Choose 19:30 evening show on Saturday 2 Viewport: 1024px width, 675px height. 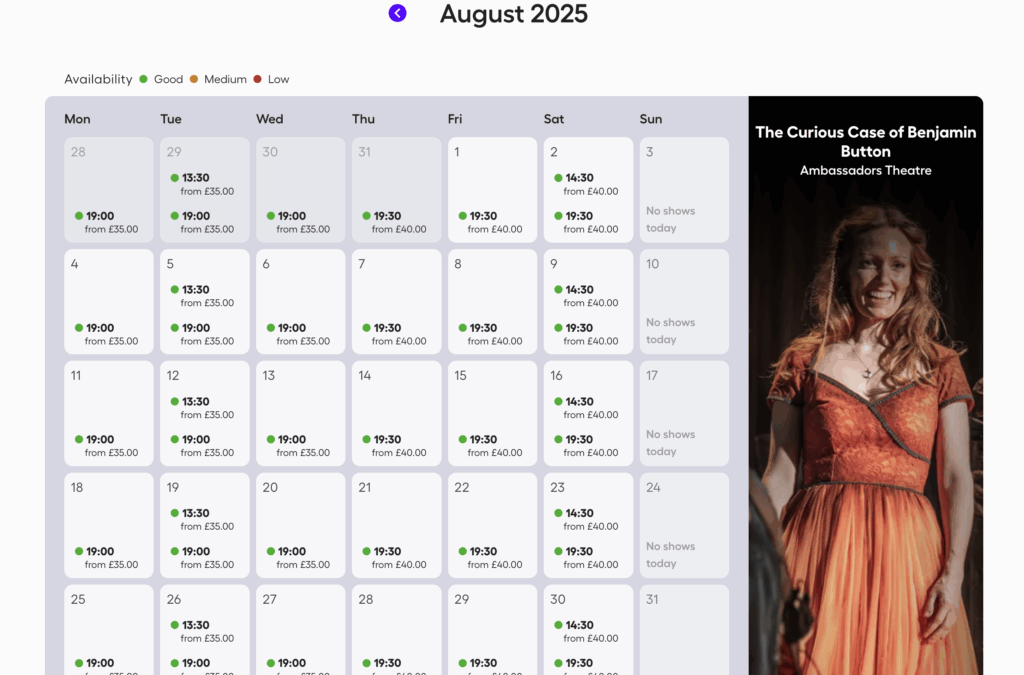586,222
